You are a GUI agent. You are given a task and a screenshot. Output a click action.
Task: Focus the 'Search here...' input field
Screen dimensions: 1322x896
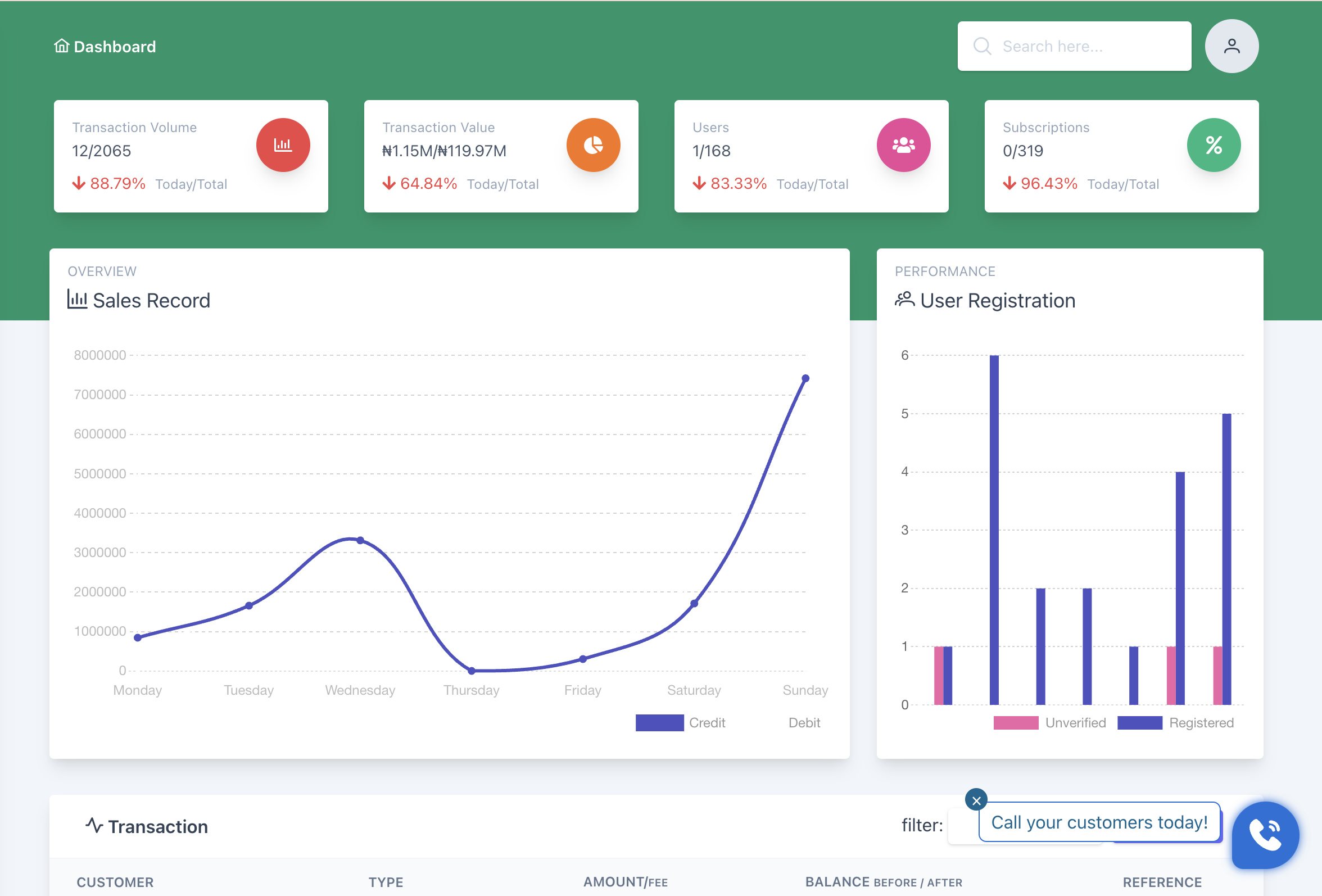1074,46
